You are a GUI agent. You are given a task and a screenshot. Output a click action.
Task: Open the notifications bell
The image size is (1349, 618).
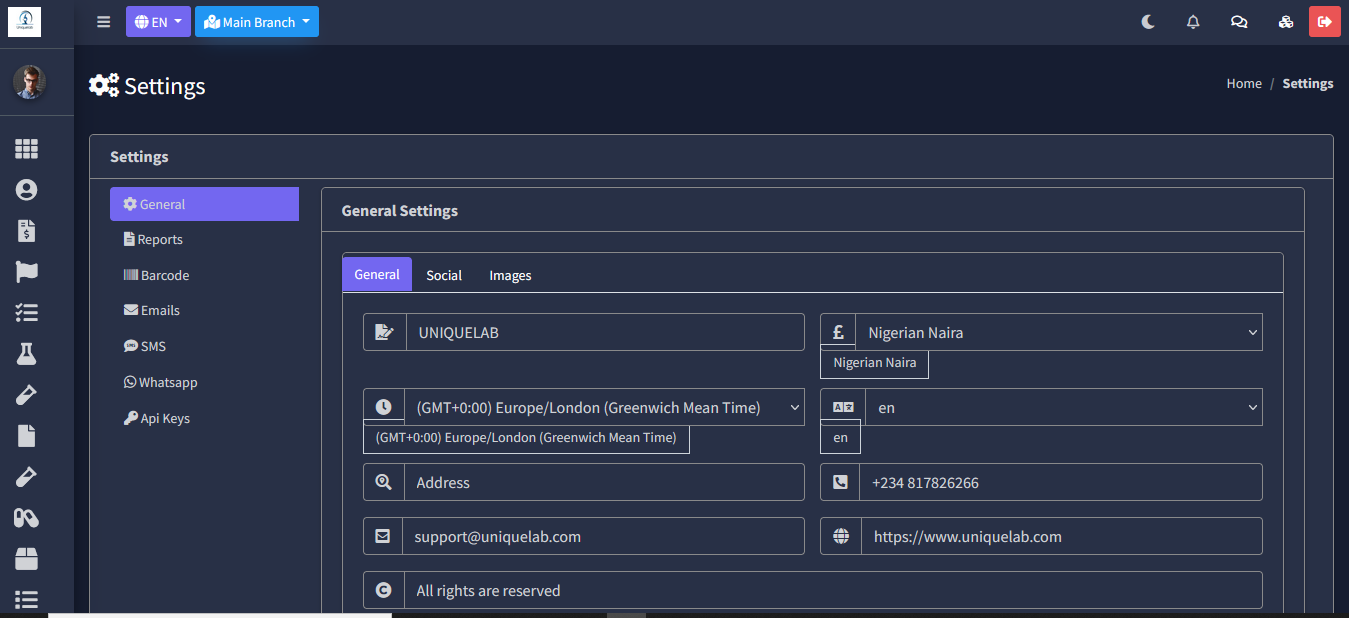1193,22
